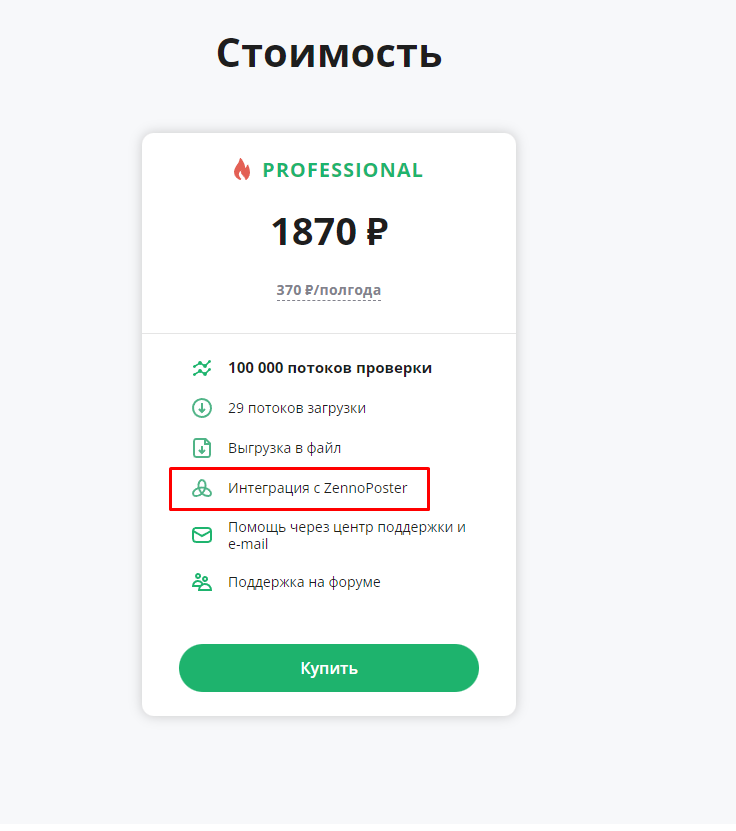Click the ruble symbol in the price
Image resolution: width=736 pixels, height=831 pixels.
(x=377, y=232)
